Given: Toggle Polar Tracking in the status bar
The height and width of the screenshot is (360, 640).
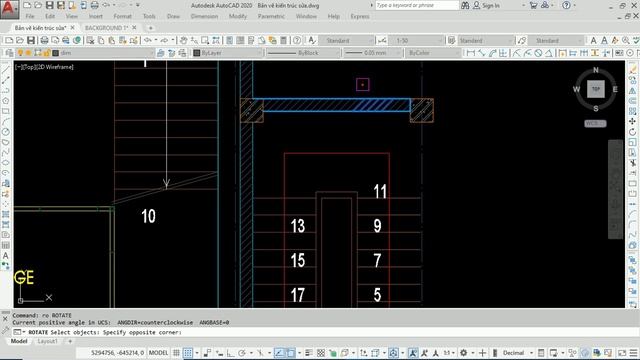Looking at the screenshot, I should pyautogui.click(x=242, y=353).
